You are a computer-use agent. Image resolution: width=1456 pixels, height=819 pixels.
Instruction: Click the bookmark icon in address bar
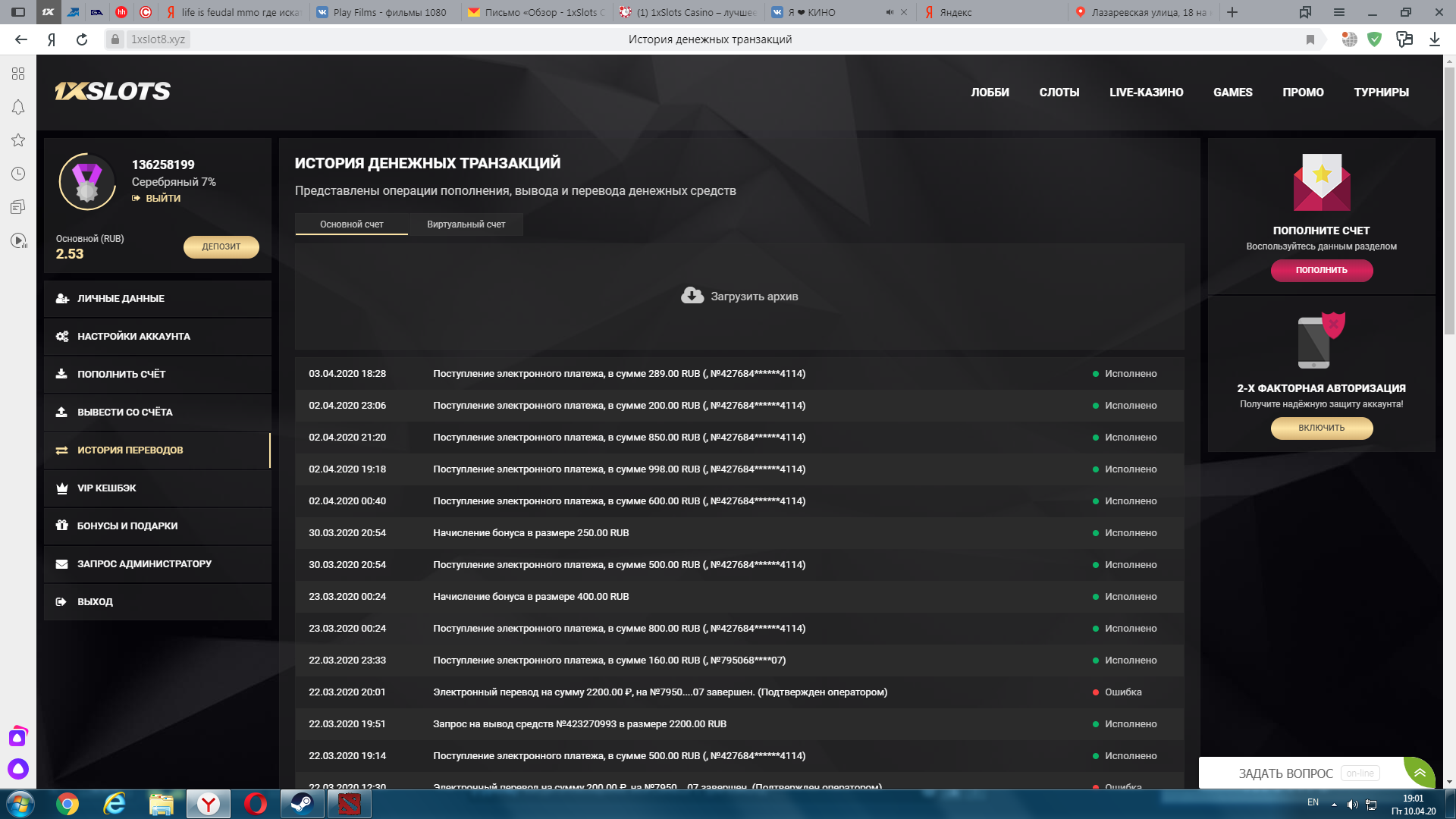(1310, 39)
